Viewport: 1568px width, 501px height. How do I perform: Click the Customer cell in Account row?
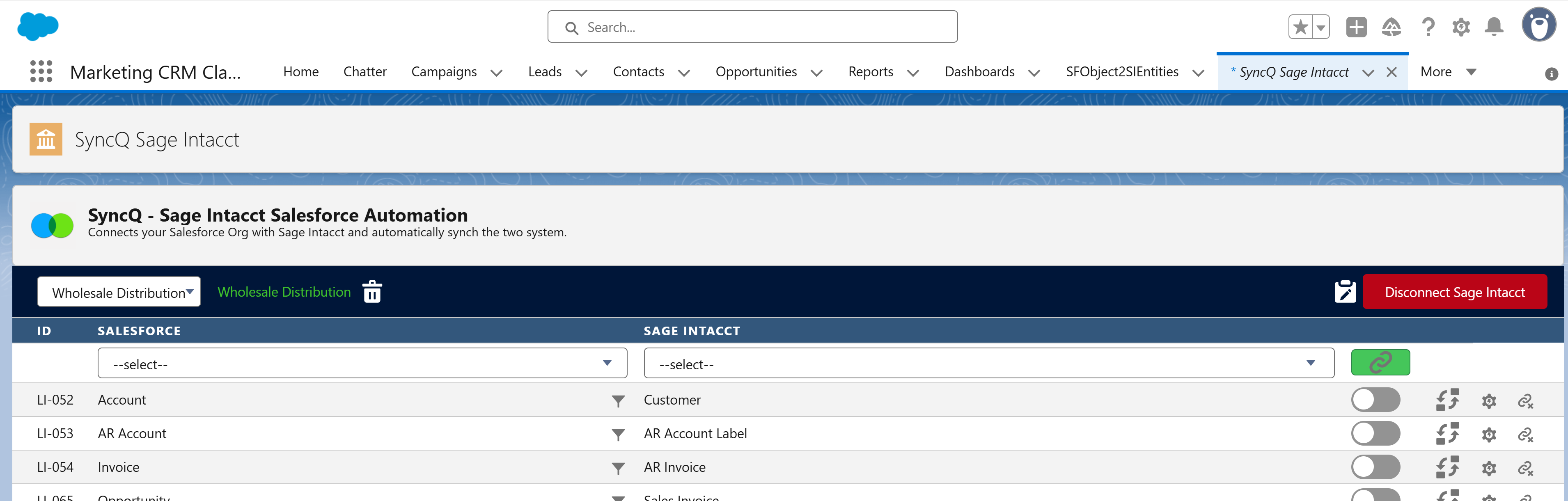click(672, 400)
